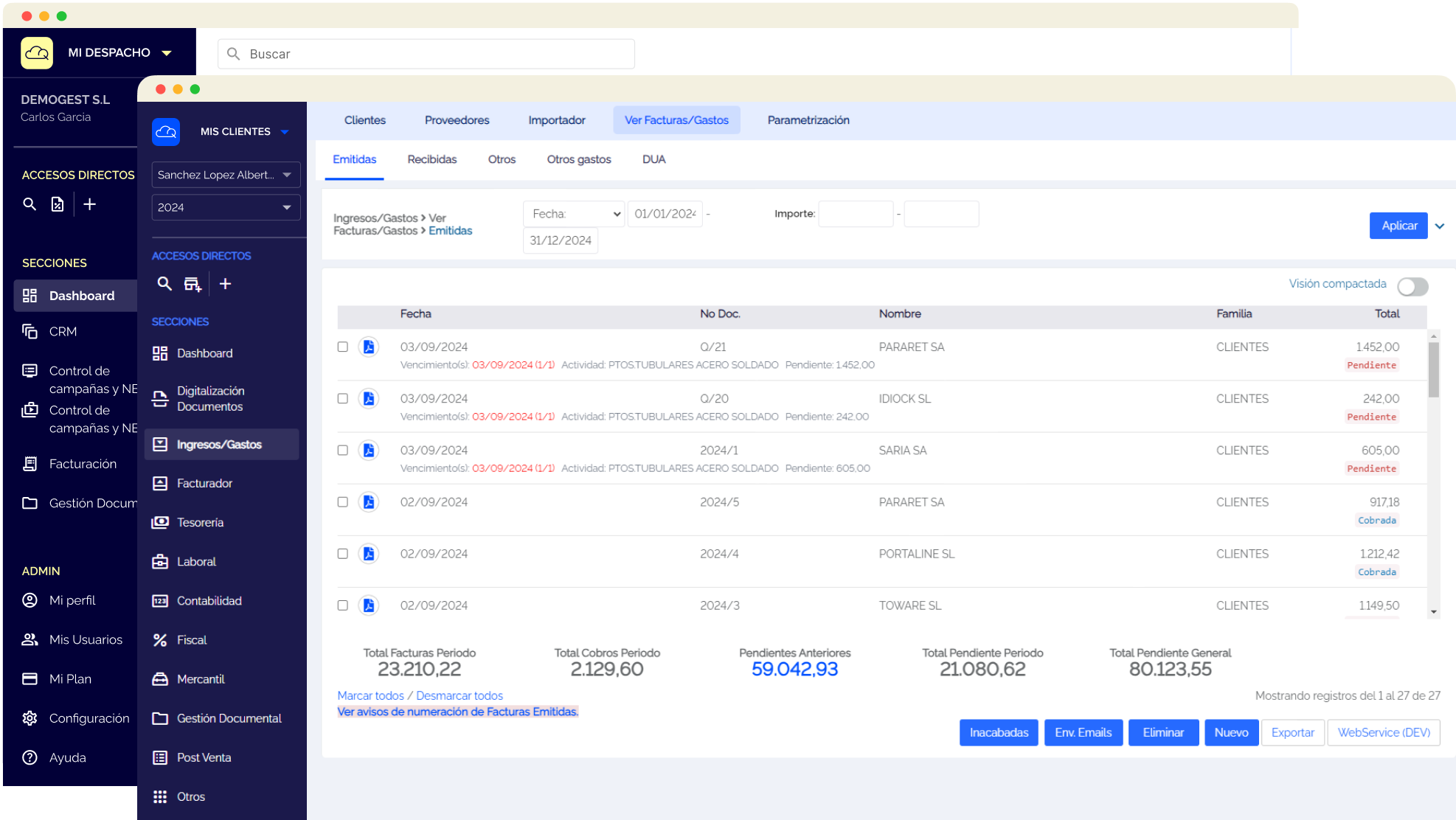The height and width of the screenshot is (820, 1456).
Task: Click the Eliminar button
Action: click(x=1163, y=732)
